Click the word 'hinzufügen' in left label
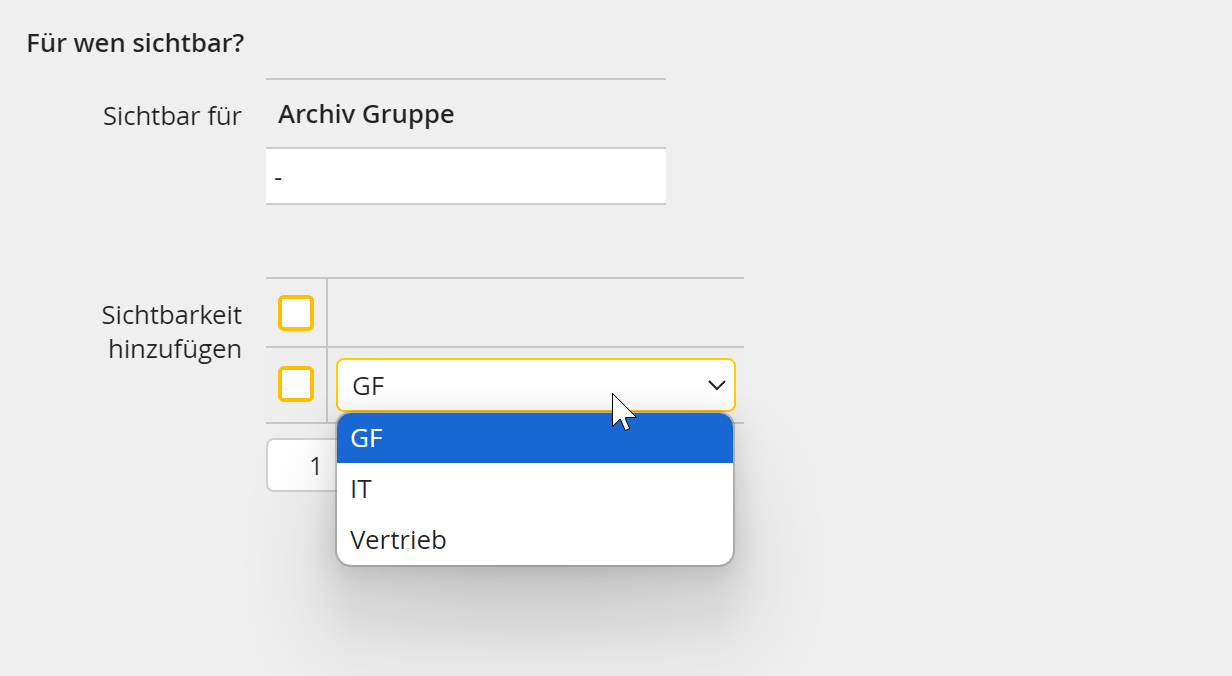 [175, 350]
